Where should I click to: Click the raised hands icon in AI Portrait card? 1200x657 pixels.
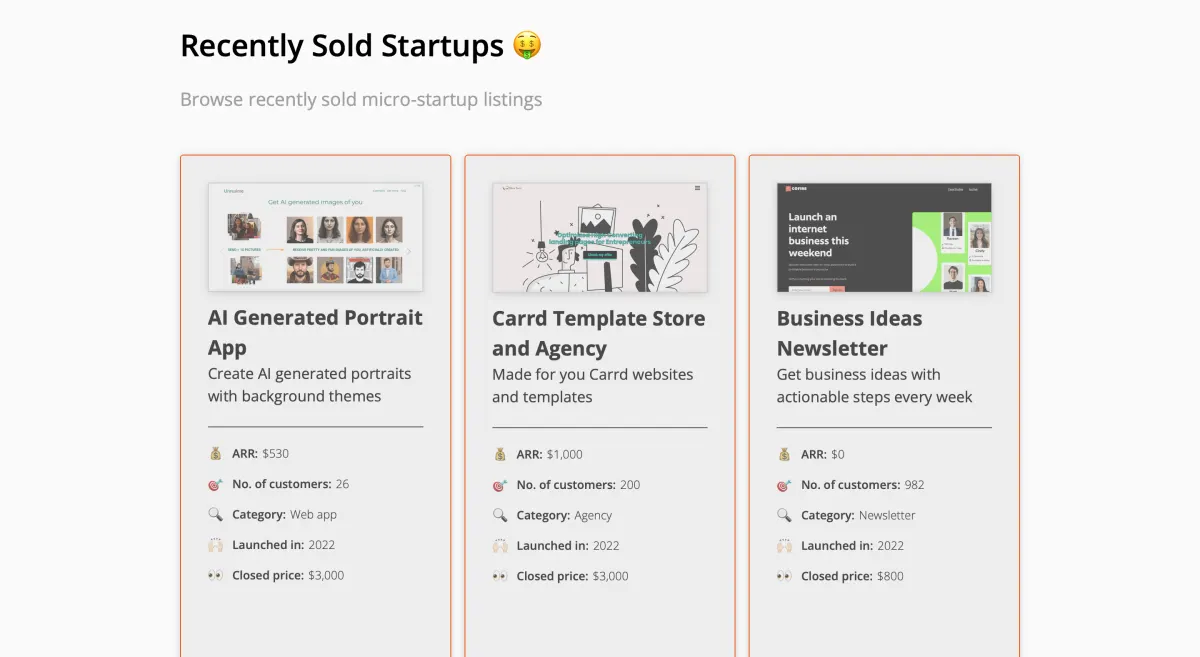coord(215,545)
